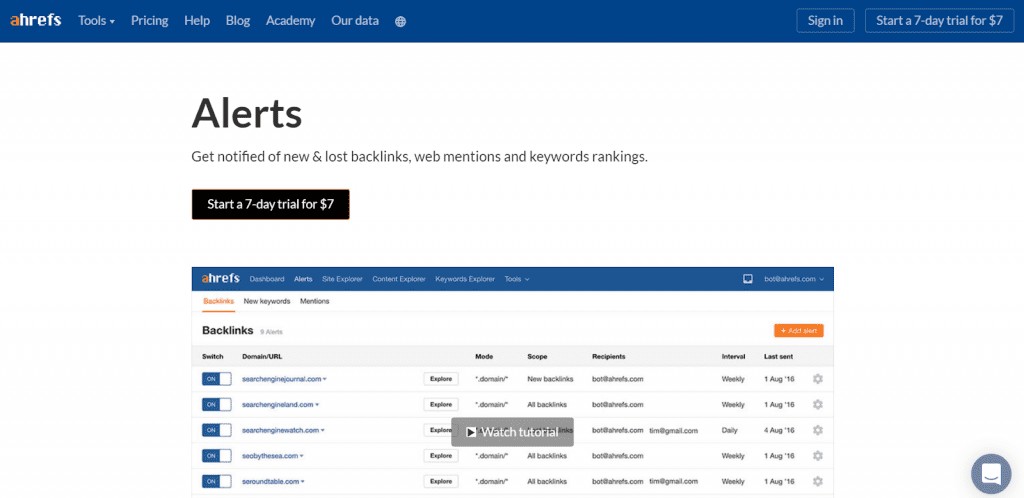Image resolution: width=1024 pixels, height=498 pixels.
Task: Expand seobythesea.com domain dropdown arrow
Action: click(302, 456)
